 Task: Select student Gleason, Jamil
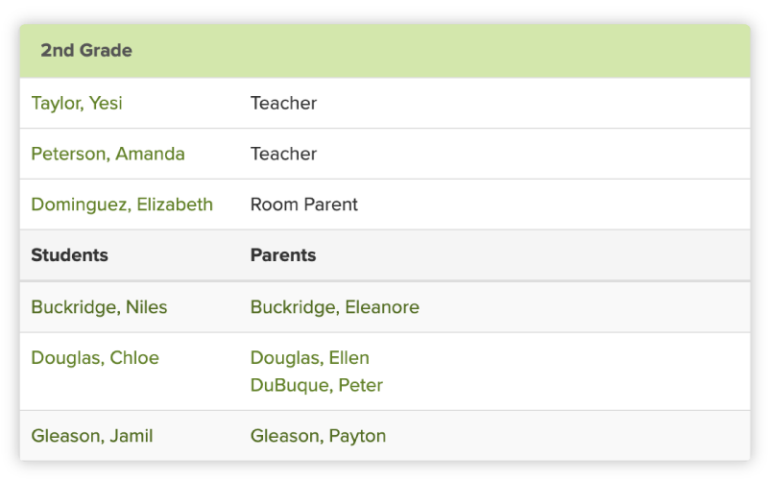(92, 436)
